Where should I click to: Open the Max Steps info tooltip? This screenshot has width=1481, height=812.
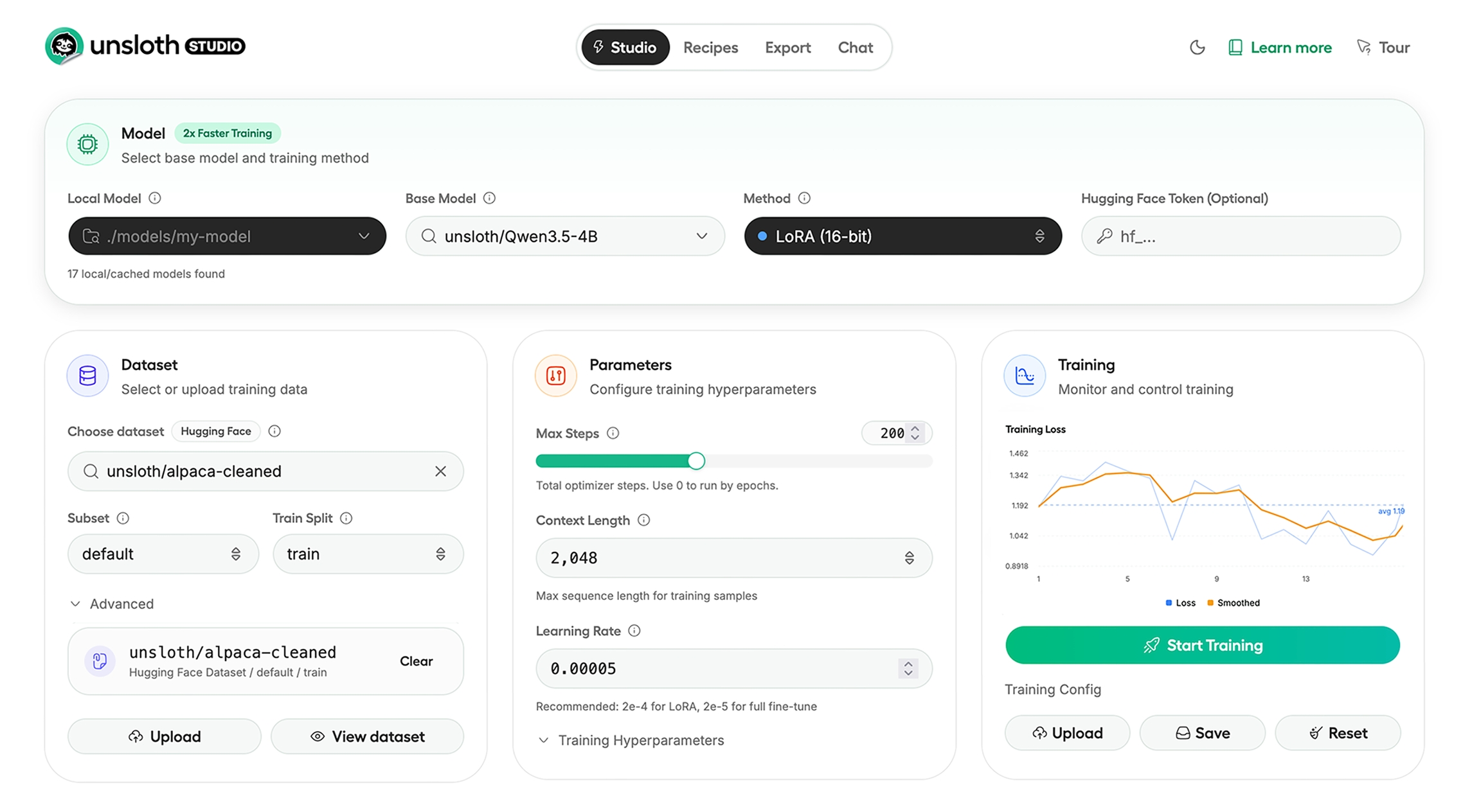613,433
